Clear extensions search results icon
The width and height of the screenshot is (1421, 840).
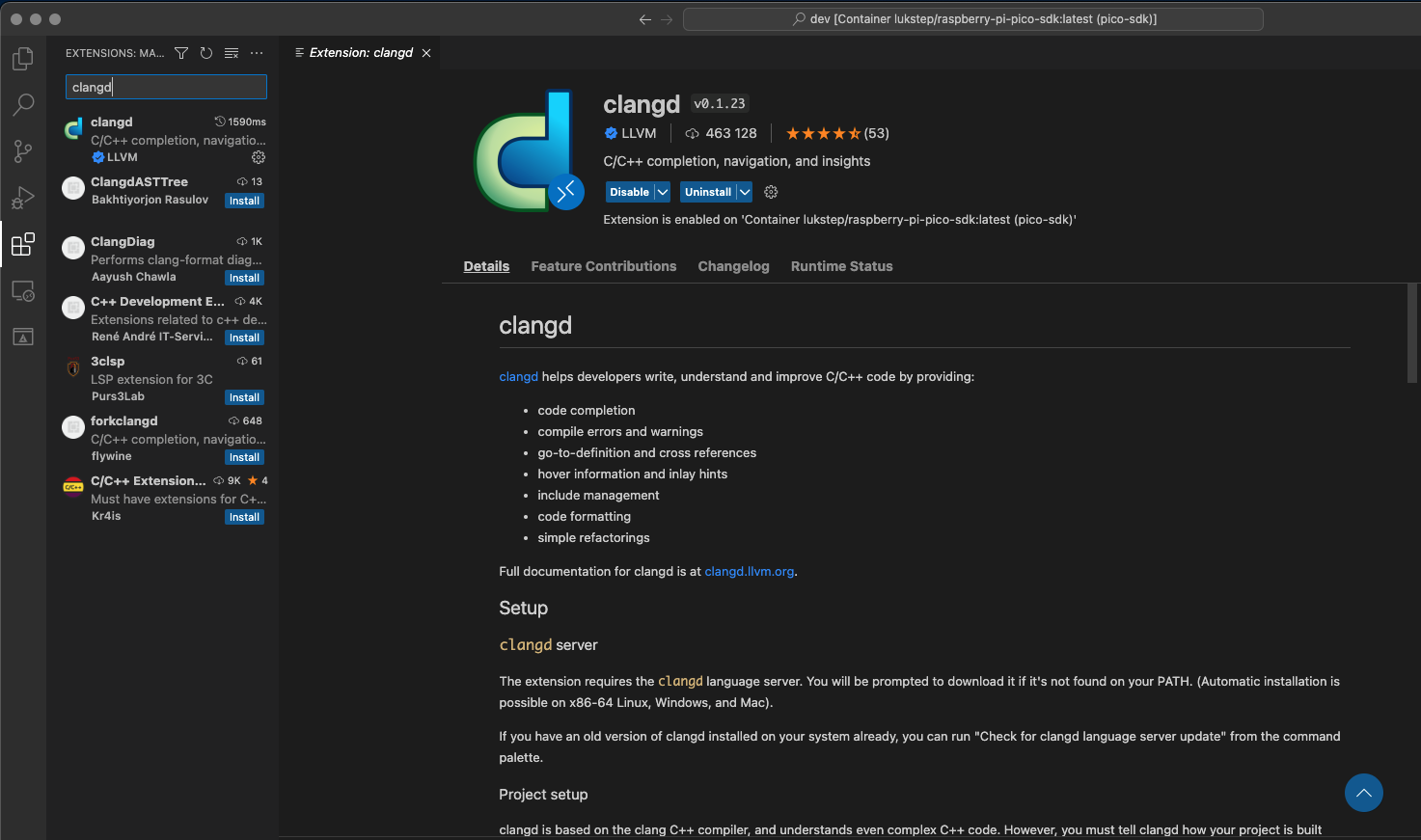(232, 53)
